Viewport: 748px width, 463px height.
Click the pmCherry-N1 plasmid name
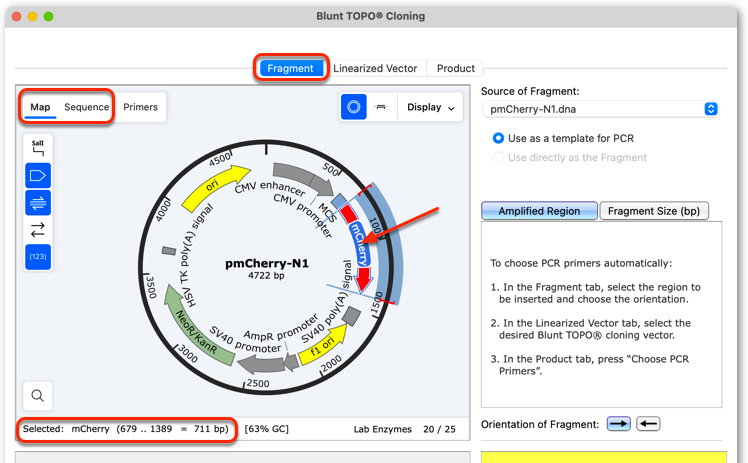pyautogui.click(x=267, y=263)
